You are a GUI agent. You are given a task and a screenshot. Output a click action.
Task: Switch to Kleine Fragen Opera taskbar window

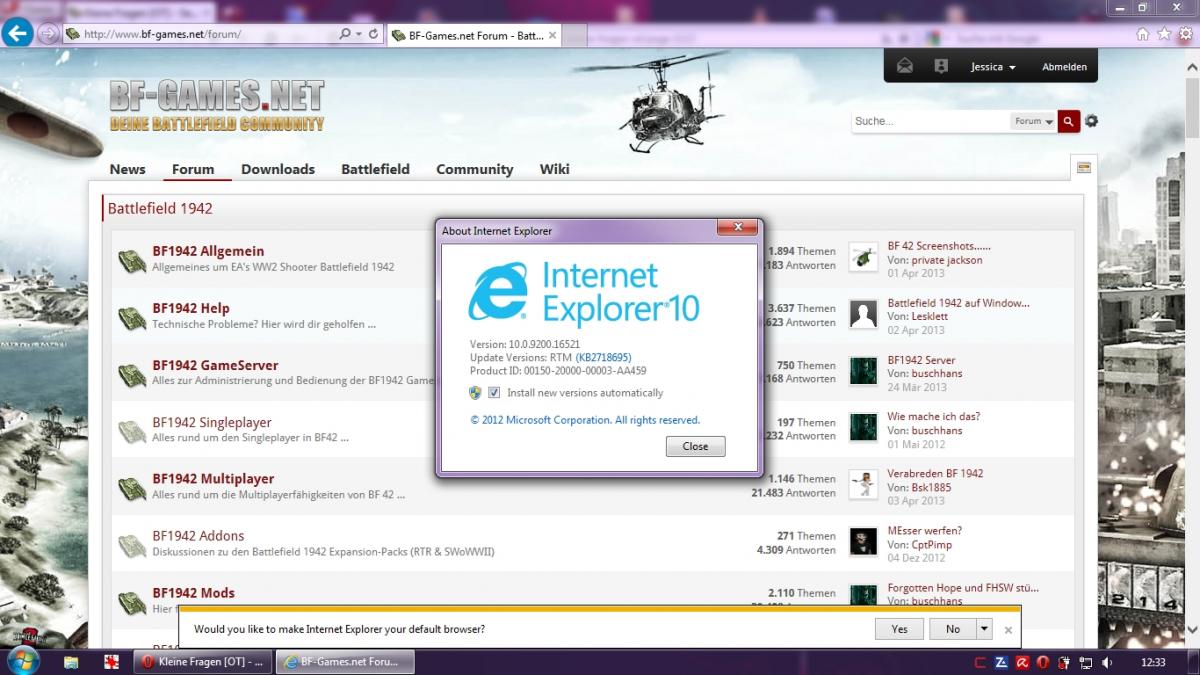pyautogui.click(x=201, y=661)
